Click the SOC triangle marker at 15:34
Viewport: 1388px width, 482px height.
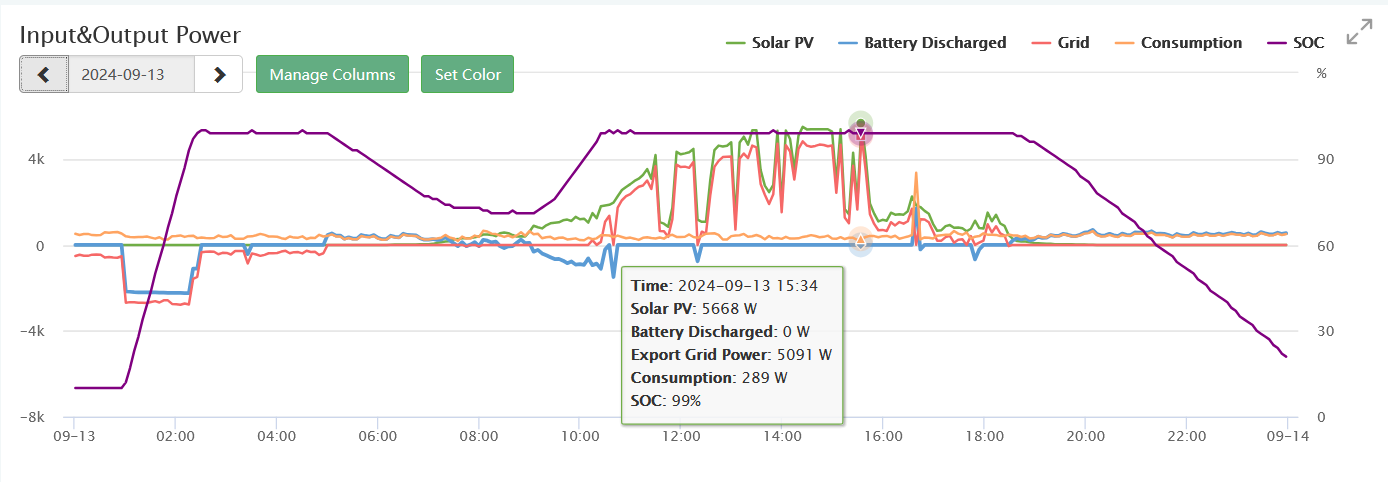tap(860, 134)
